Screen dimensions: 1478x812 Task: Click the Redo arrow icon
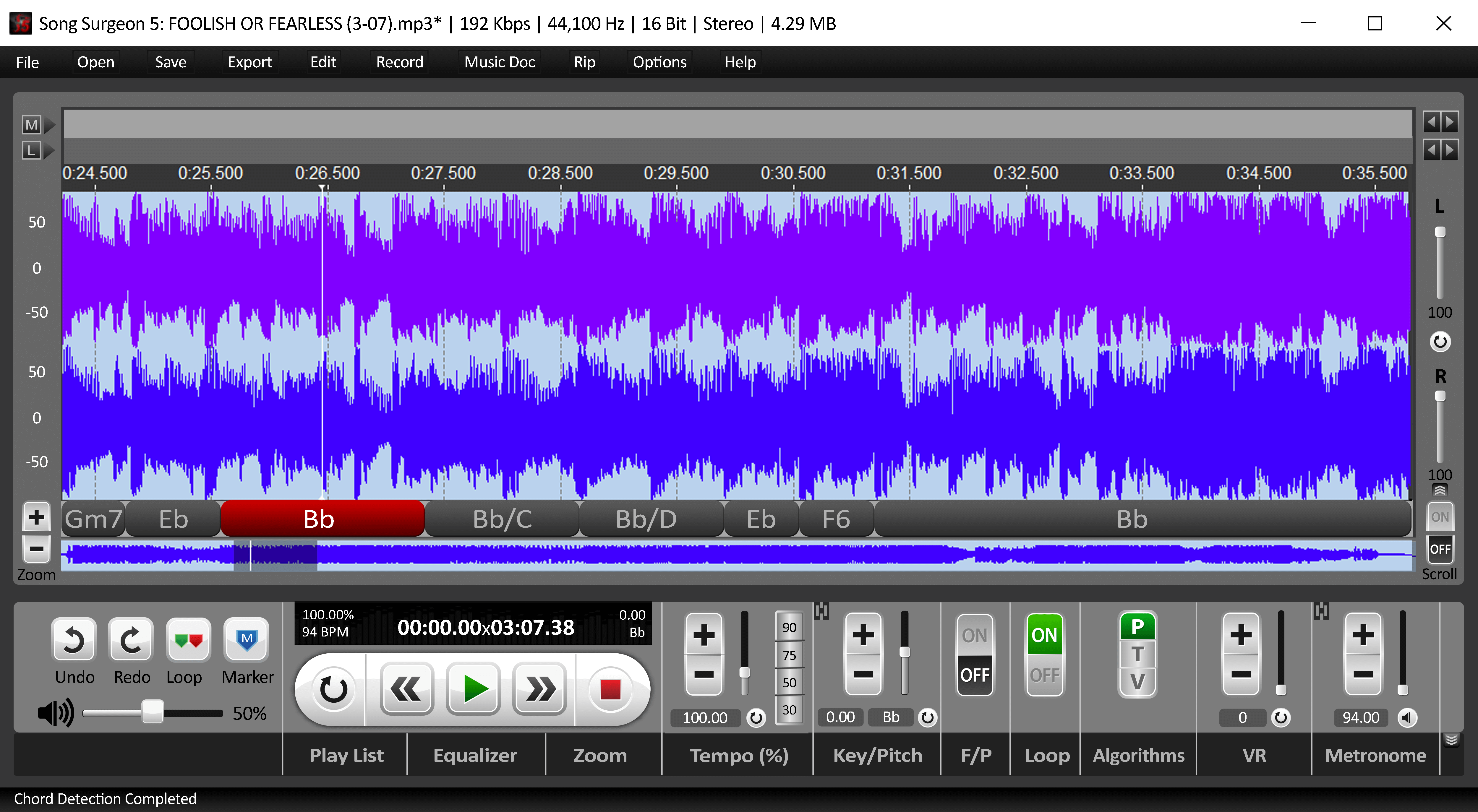[131, 641]
